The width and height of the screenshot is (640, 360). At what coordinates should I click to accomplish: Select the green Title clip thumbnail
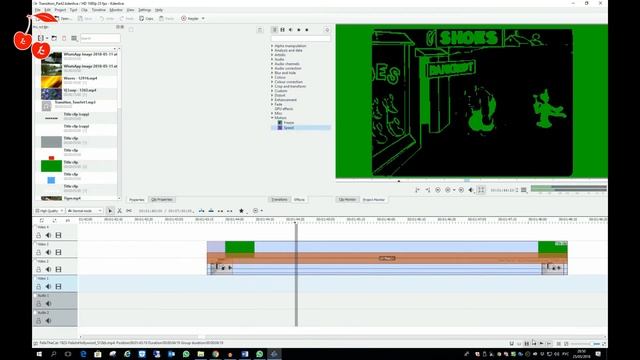pyautogui.click(x=51, y=165)
